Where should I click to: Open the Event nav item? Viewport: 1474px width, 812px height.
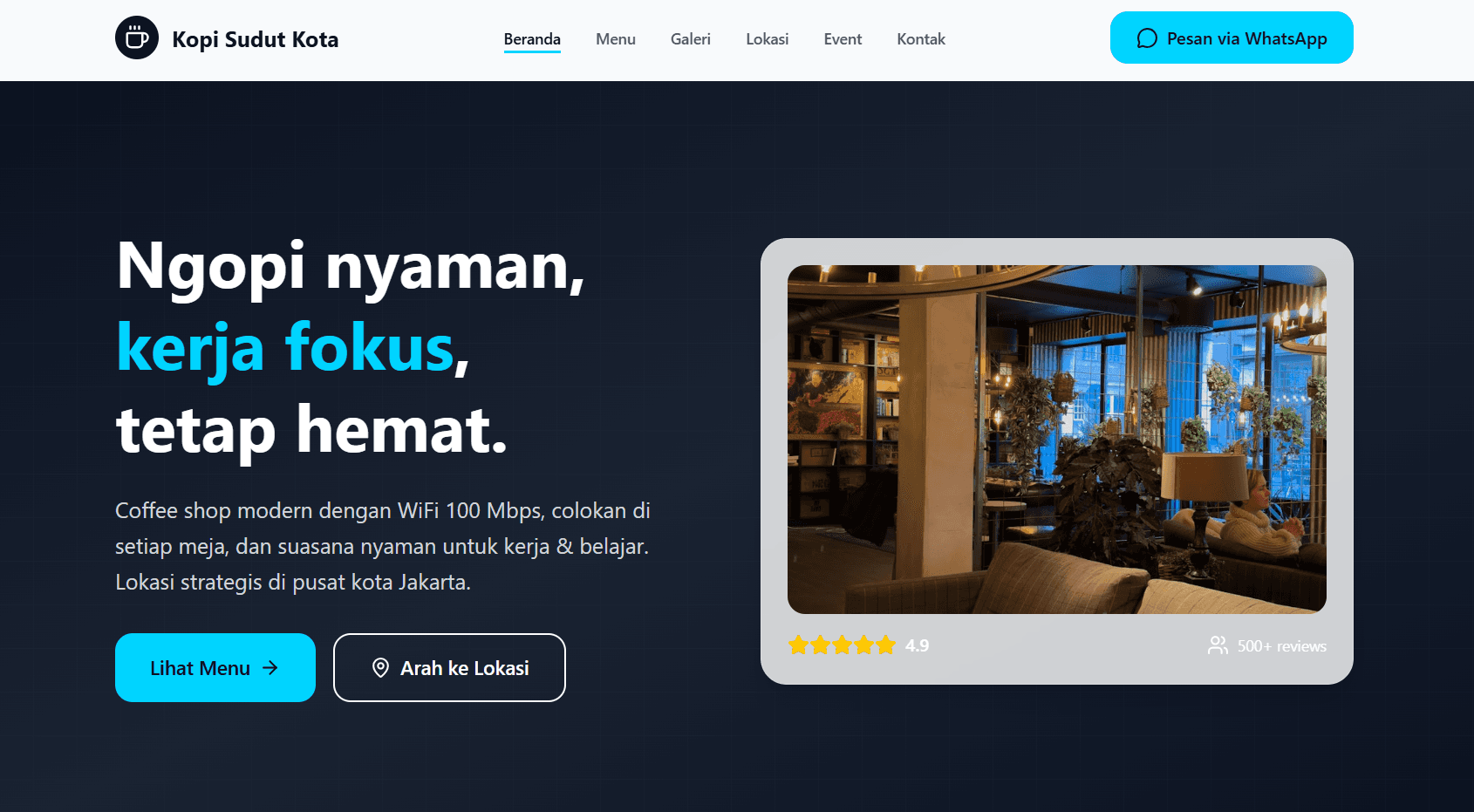(843, 39)
